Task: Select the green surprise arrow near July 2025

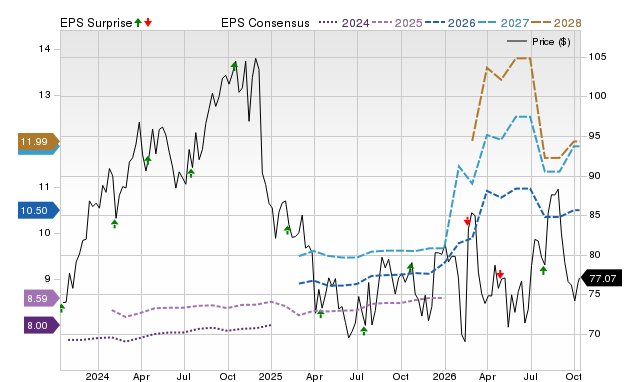Action: (364, 331)
